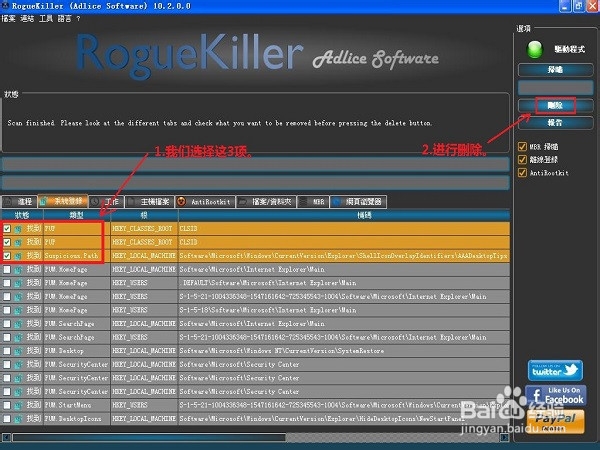The image size is (600, 450).
Task: Open the 連結 menu
Action: click(27, 18)
